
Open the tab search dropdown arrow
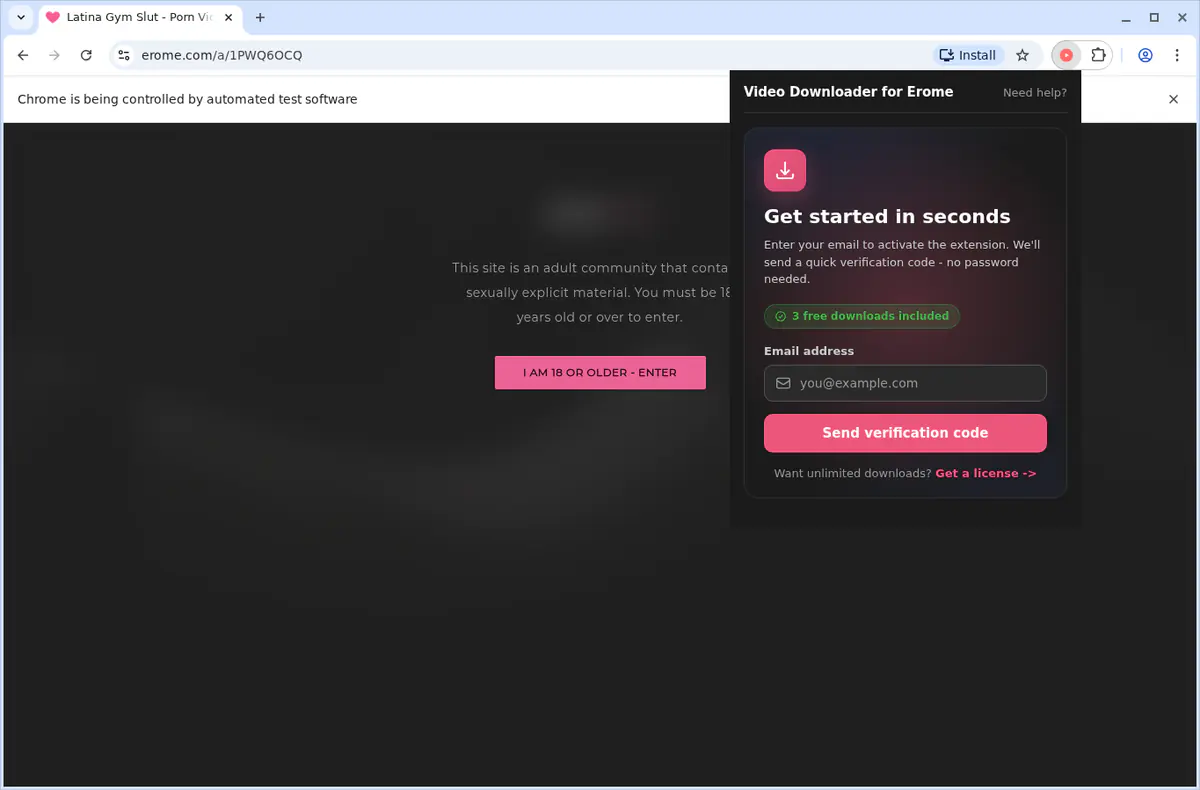(21, 17)
